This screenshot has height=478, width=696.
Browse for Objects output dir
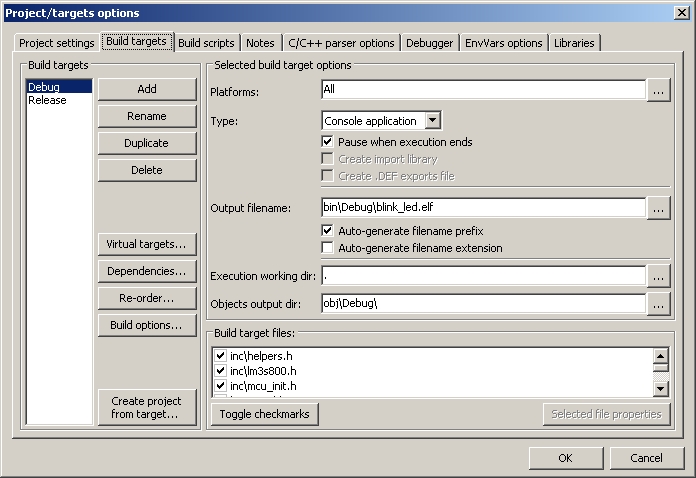pyautogui.click(x=657, y=303)
